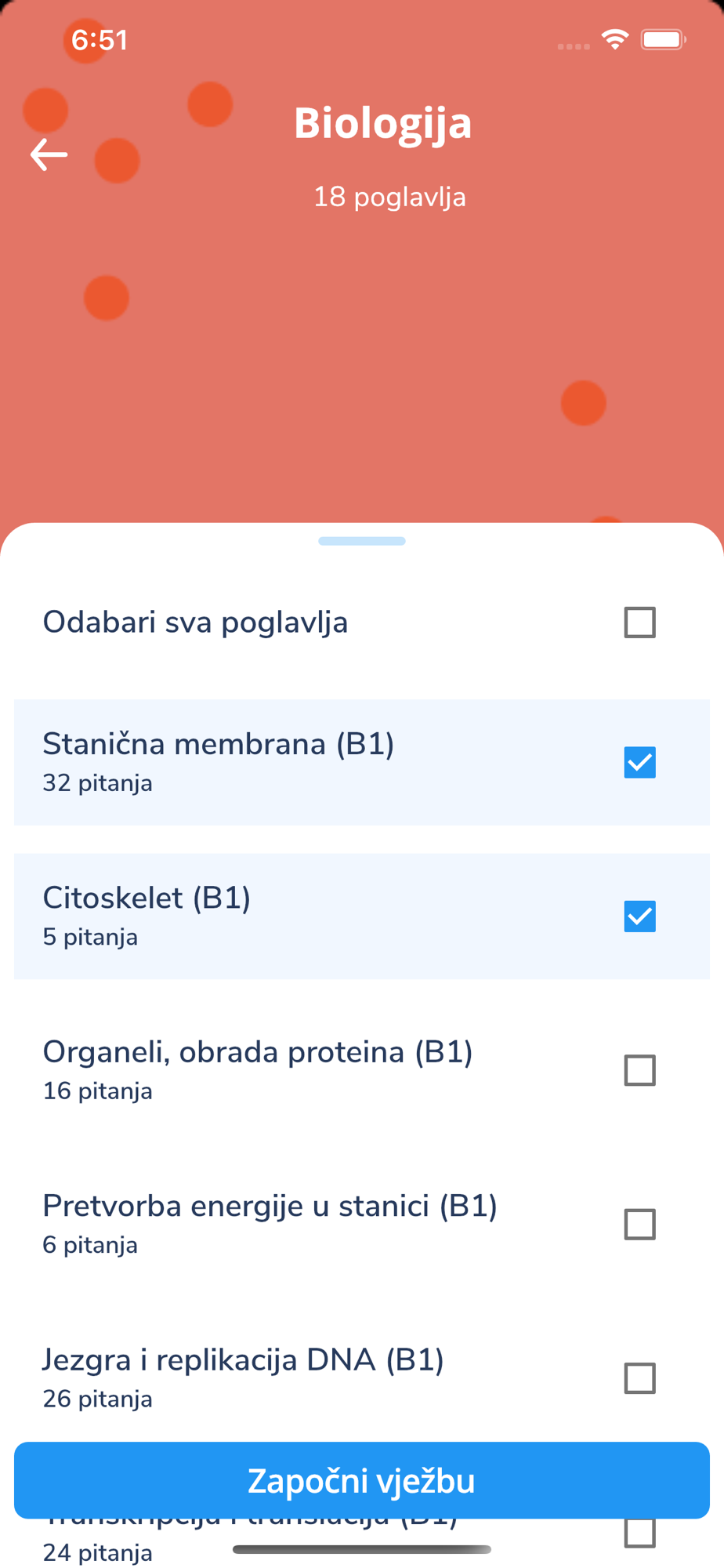This screenshot has width=724, height=1568.
Task: Check the Organeli, obrada proteina checkbox
Action: coord(639,1070)
